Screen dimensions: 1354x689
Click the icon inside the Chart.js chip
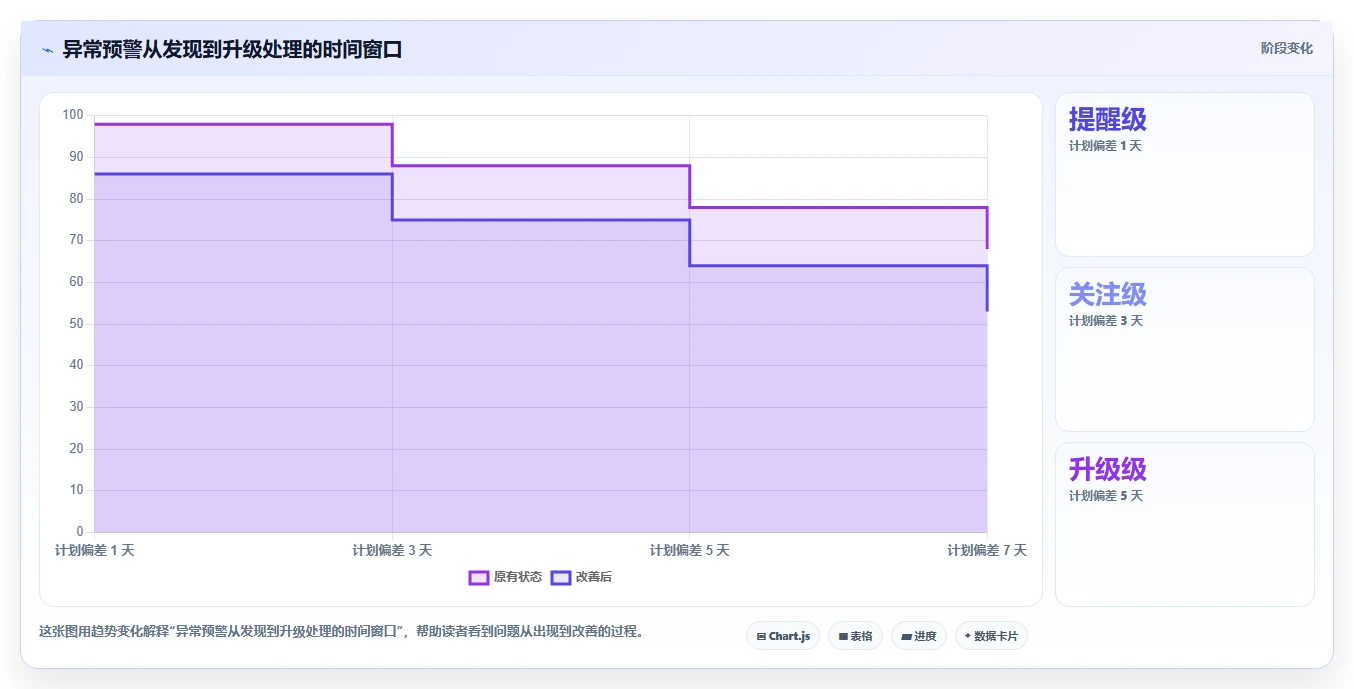(761, 636)
